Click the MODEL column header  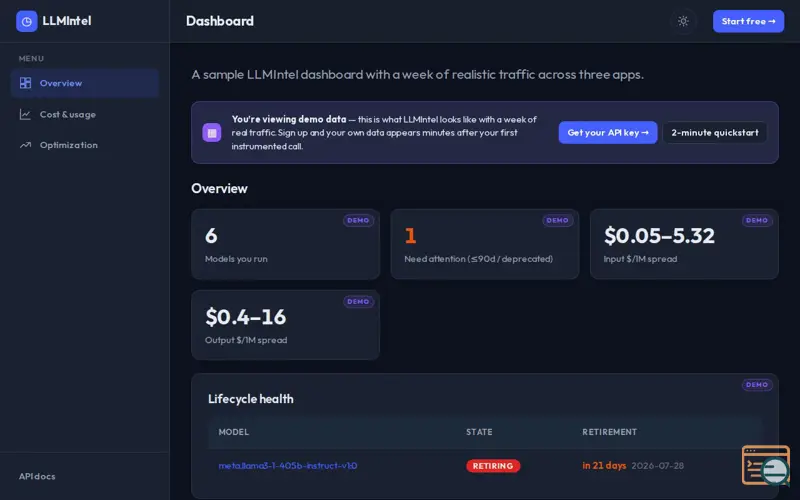coord(234,432)
